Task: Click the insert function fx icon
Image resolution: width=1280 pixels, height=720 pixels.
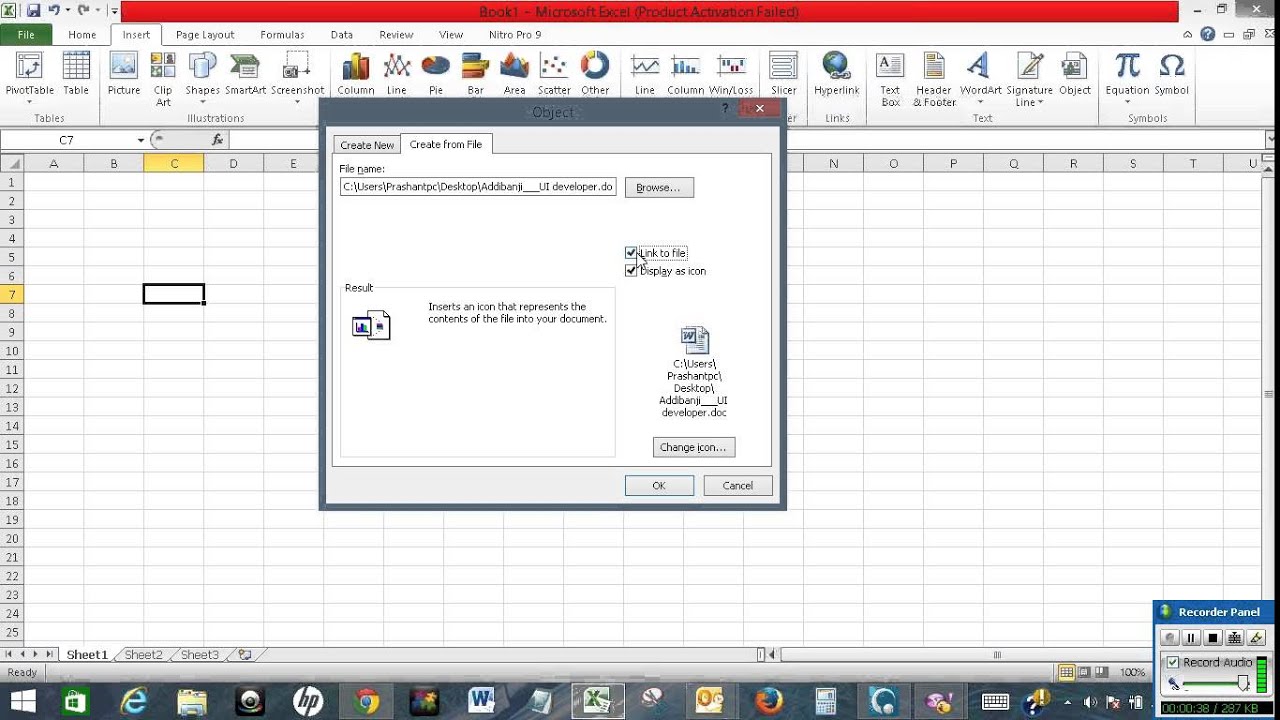Action: pos(217,140)
